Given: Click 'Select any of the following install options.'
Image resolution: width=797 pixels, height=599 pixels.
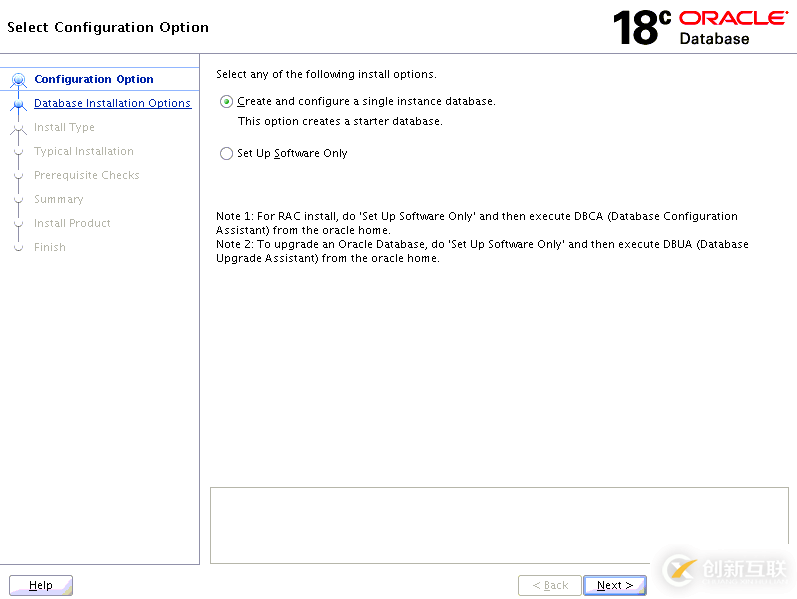Looking at the screenshot, I should (326, 74).
